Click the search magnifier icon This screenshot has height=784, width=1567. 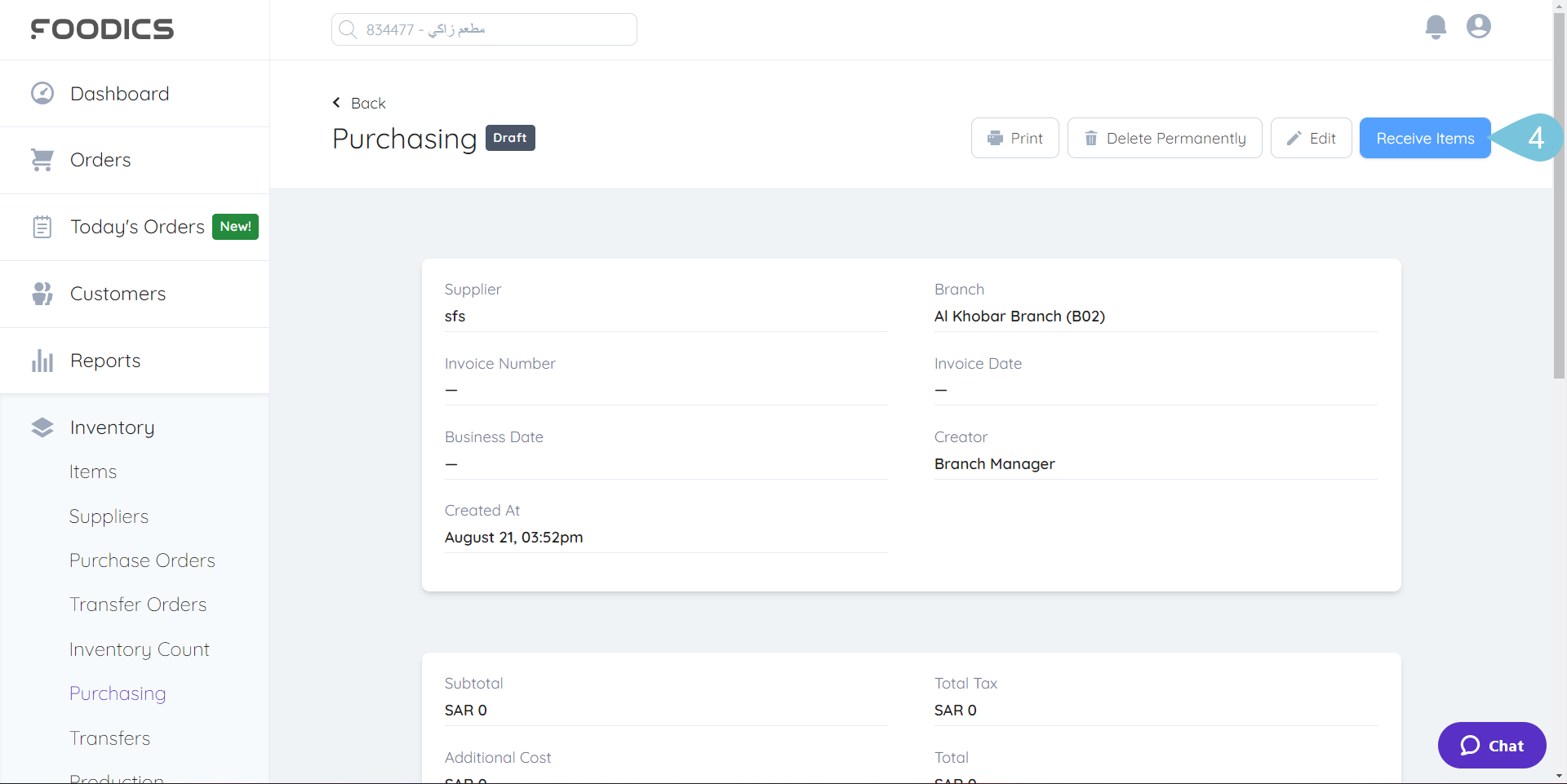point(348,29)
